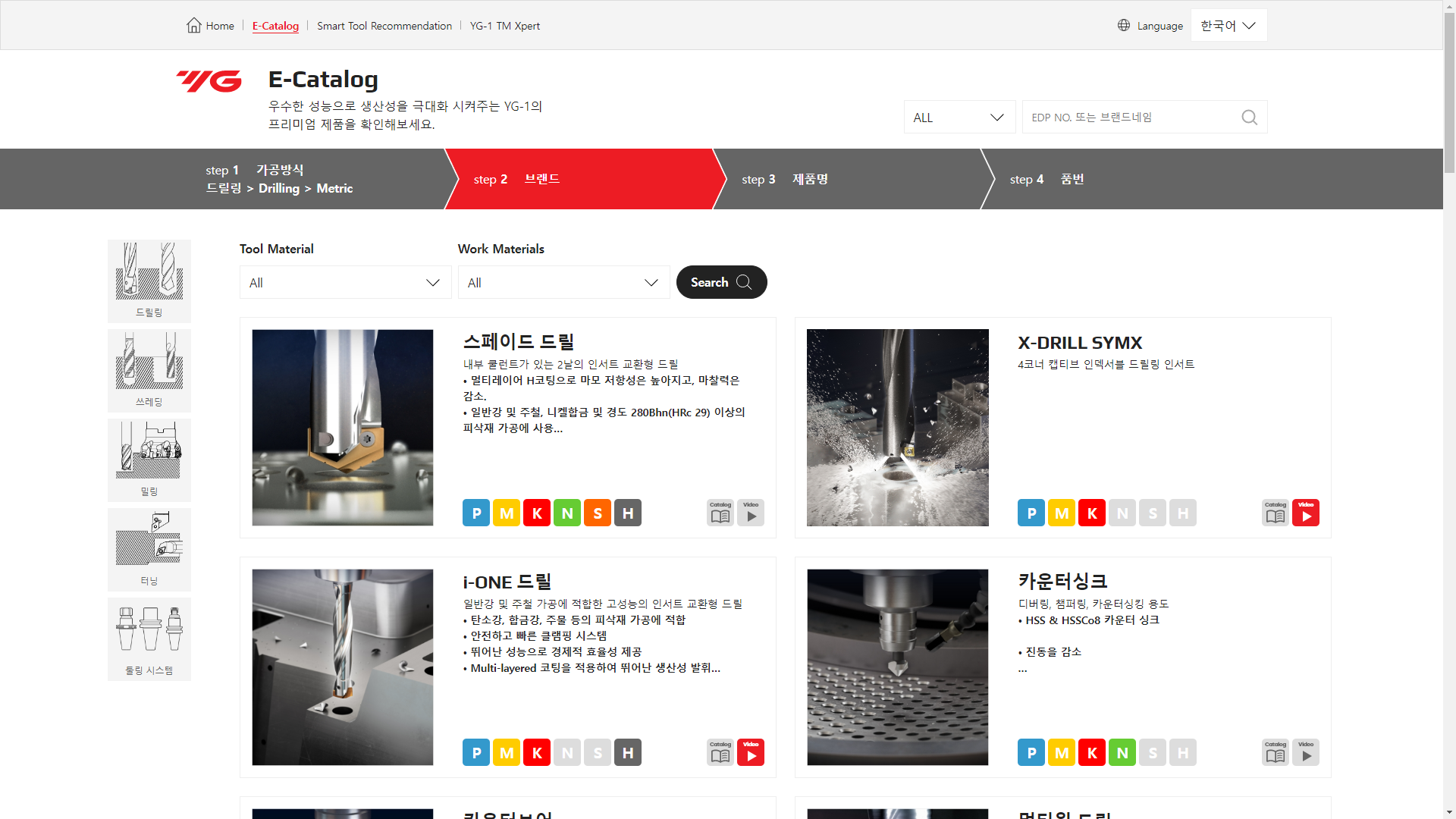
Task: Click the globe Language icon
Action: (x=1124, y=25)
